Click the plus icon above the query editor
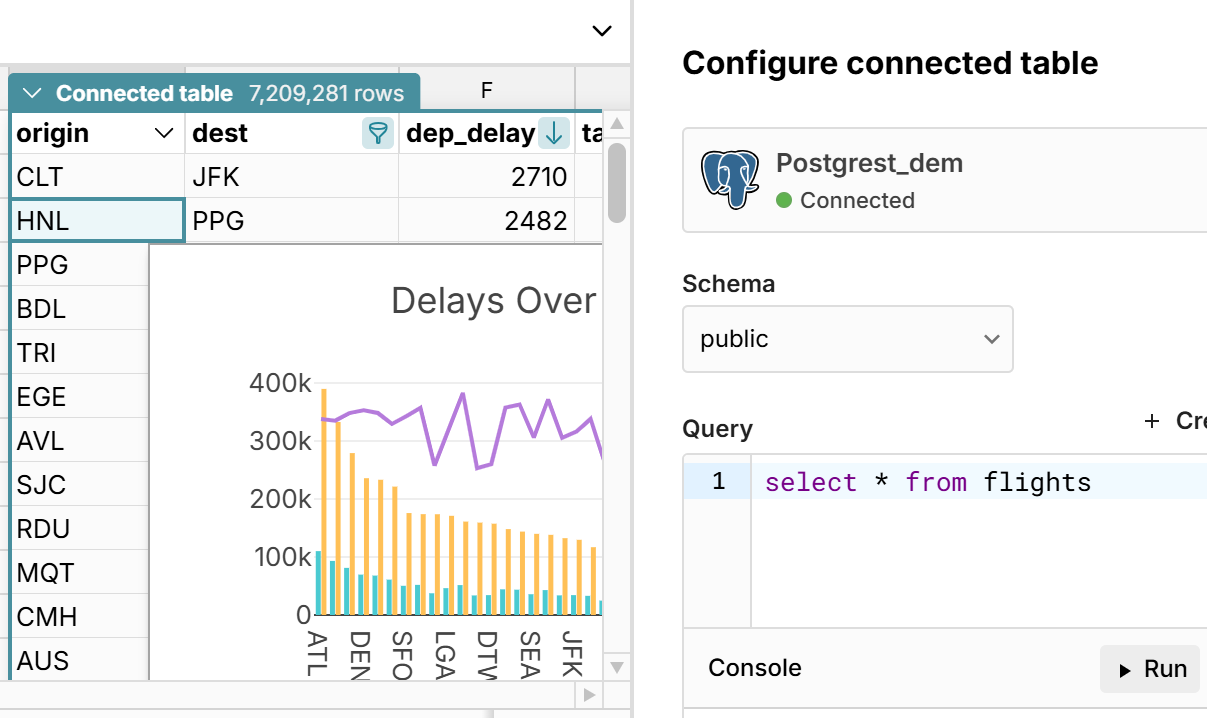This screenshot has width=1207, height=718. tap(1152, 421)
